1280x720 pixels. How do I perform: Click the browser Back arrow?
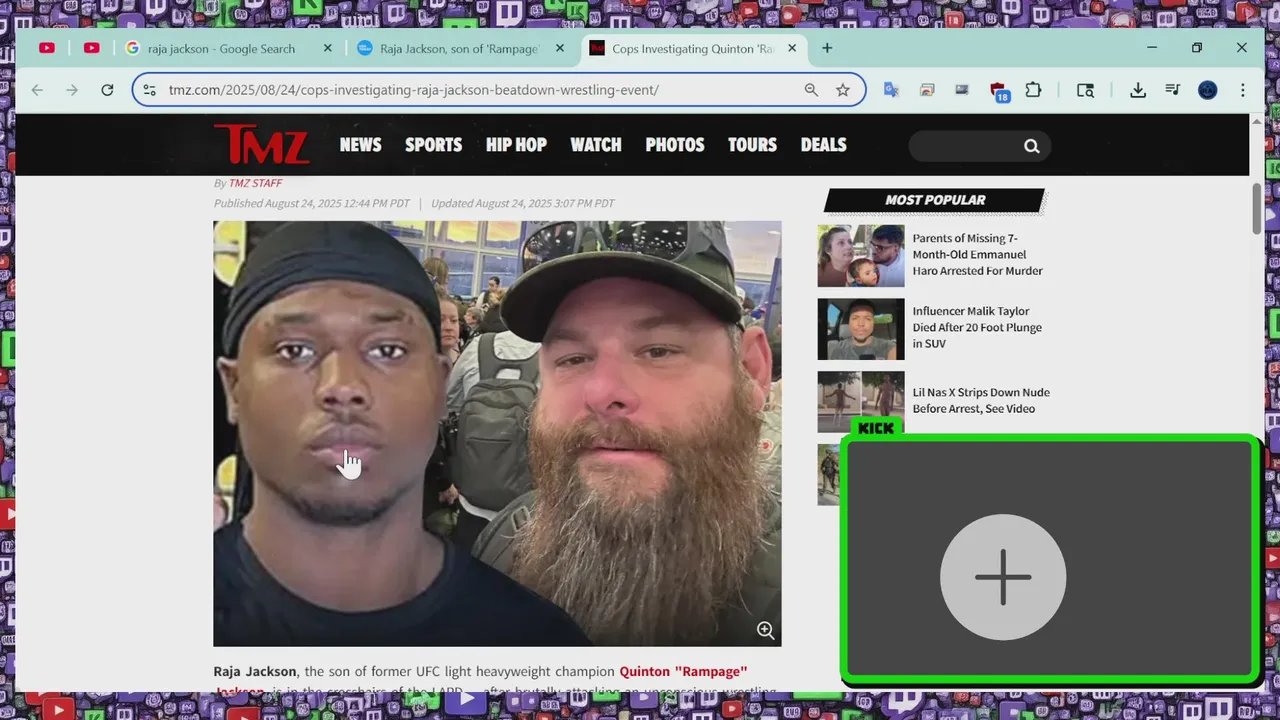pos(37,90)
